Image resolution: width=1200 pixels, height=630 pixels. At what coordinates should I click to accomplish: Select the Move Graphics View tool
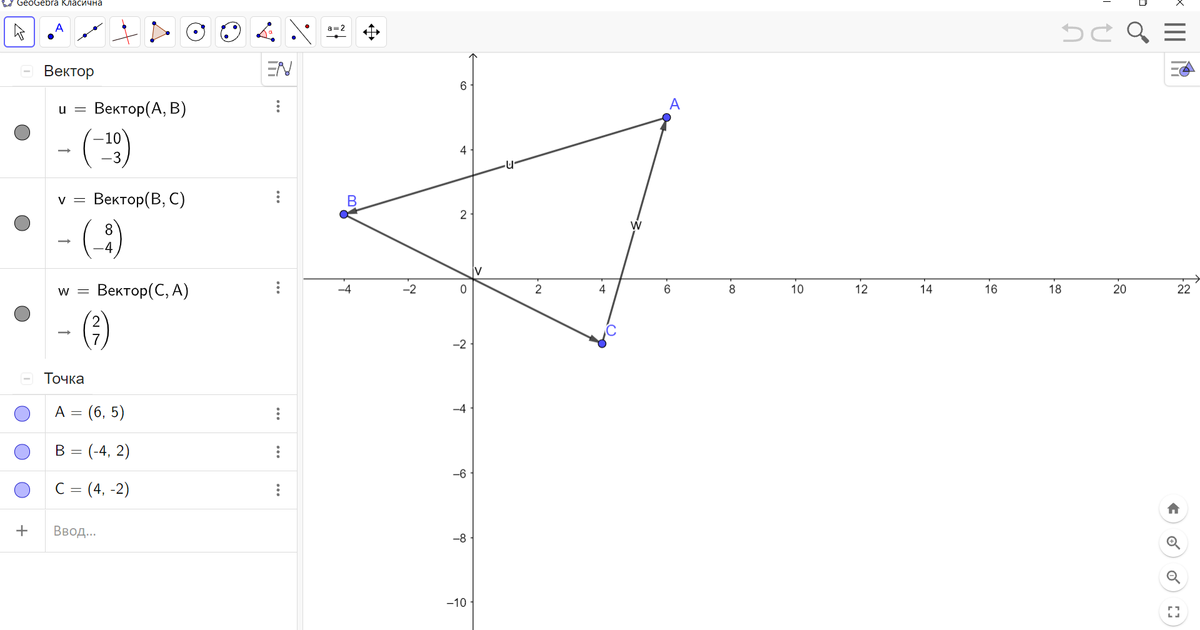(369, 31)
